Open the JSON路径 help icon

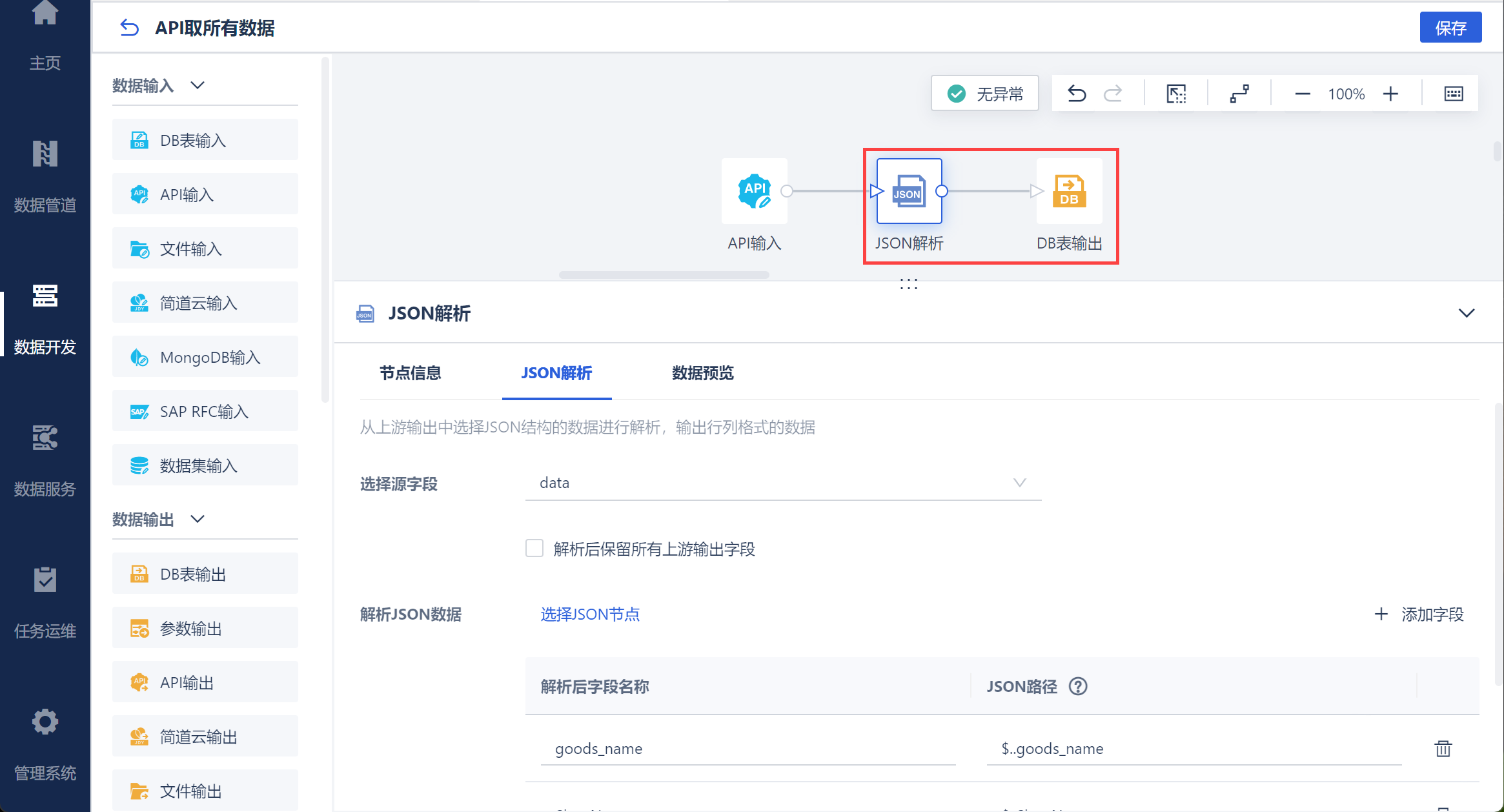coord(1078,686)
